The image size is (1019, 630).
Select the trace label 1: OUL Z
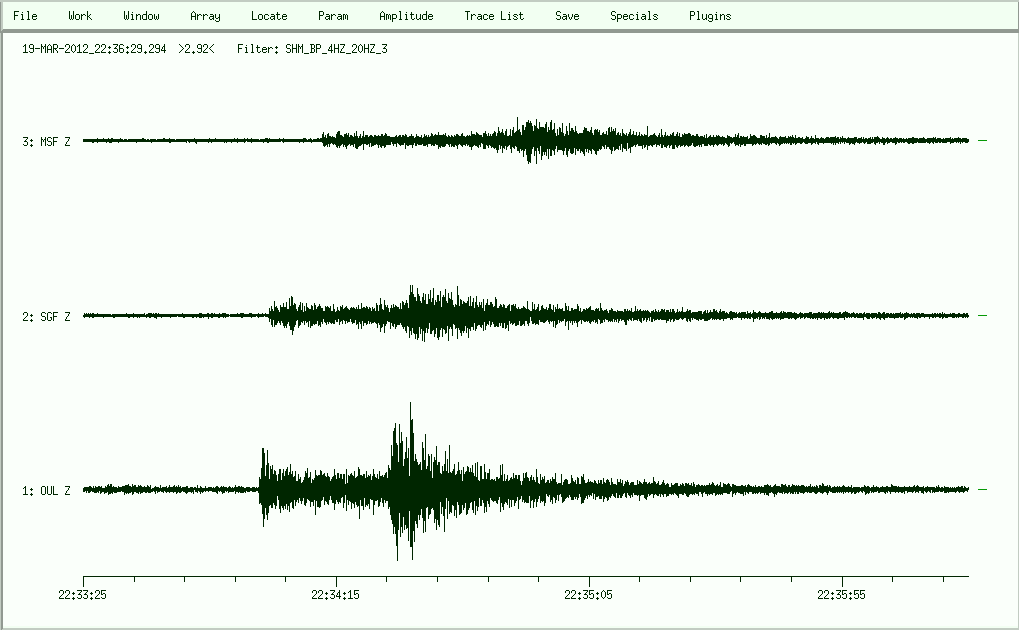[x=46, y=491]
